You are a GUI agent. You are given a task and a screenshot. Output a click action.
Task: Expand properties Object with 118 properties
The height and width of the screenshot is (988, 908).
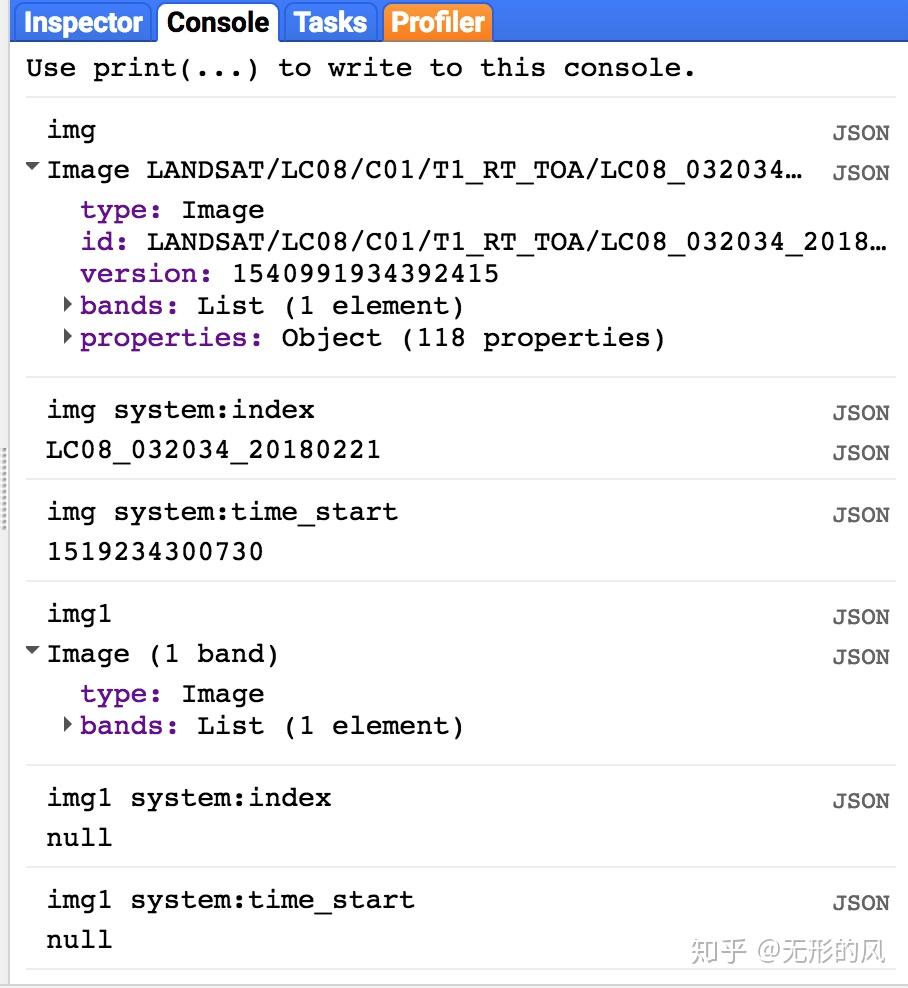pos(68,336)
